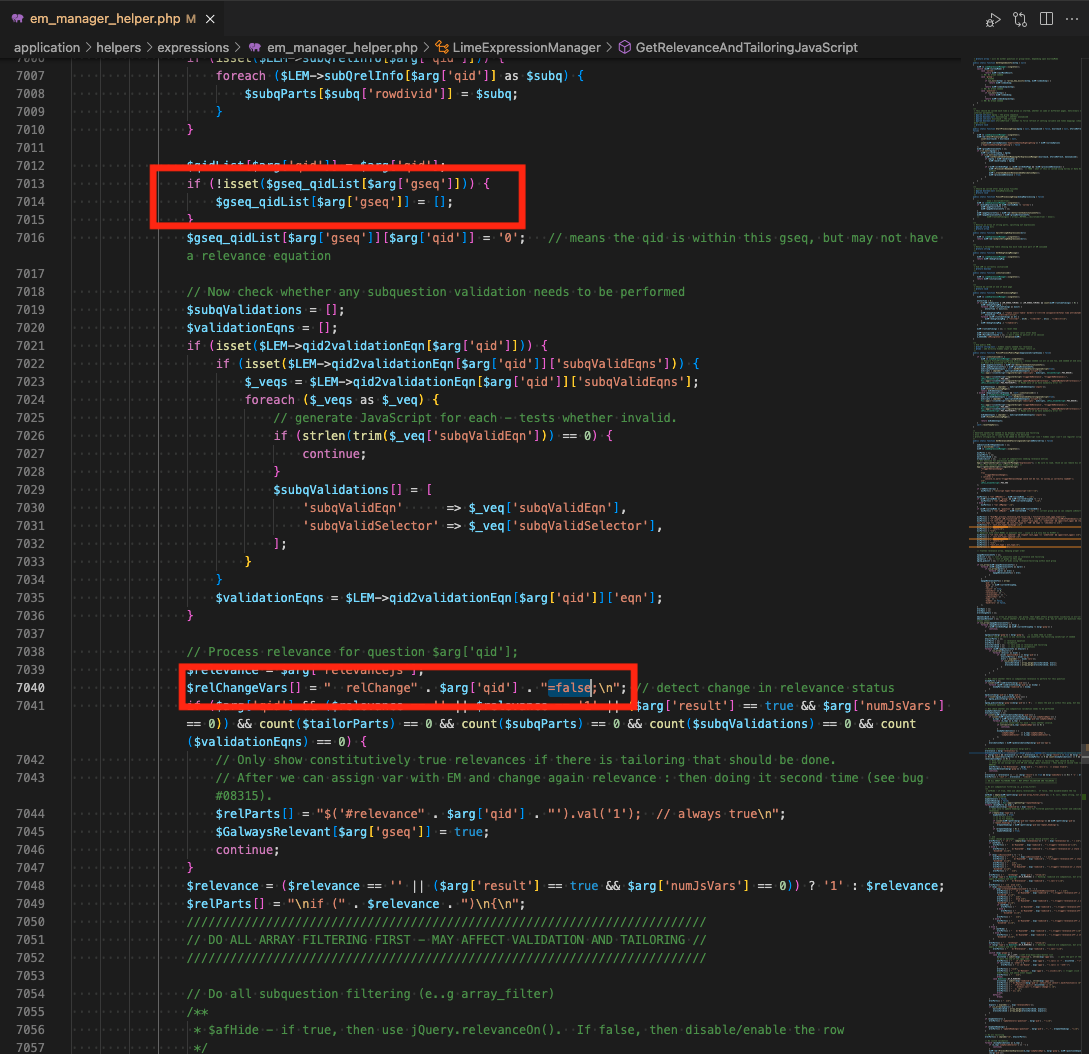Click the GetRelevanceAndTailoringJavaScript method cube icon

coord(624,47)
